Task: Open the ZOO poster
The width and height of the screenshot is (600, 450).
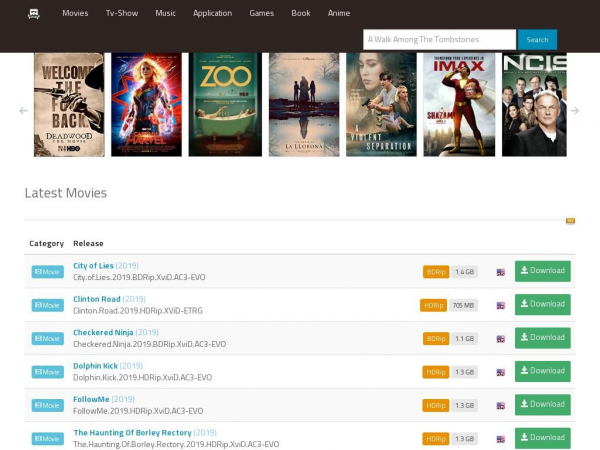Action: click(225, 104)
